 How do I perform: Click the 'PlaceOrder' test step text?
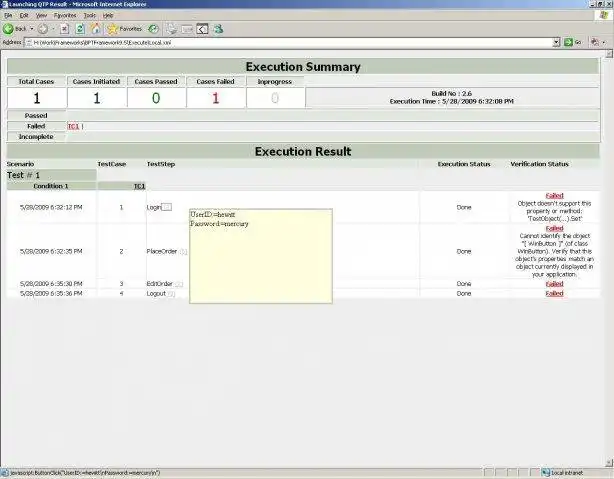click(x=162, y=251)
